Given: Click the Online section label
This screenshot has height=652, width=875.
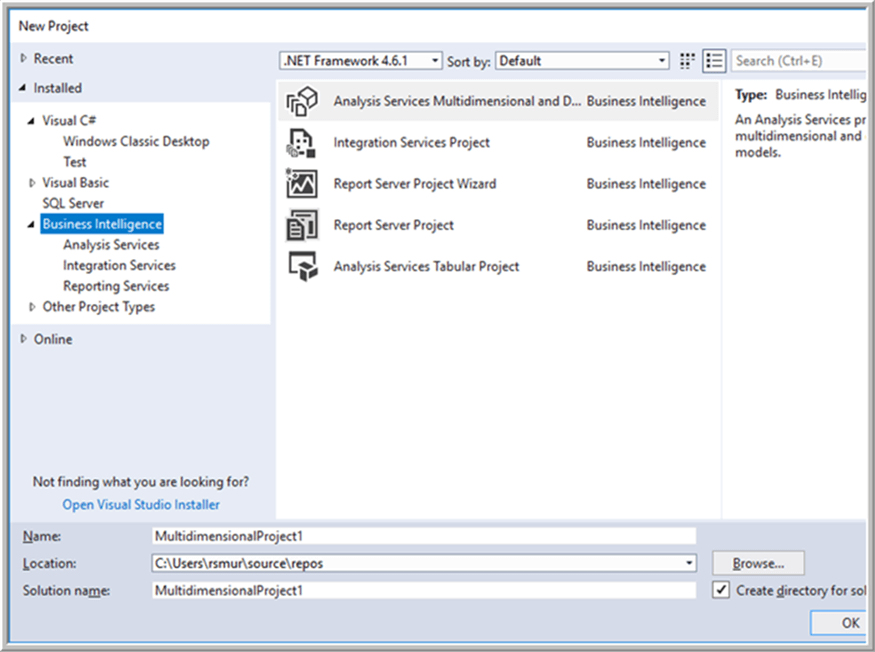Looking at the screenshot, I should coord(53,339).
